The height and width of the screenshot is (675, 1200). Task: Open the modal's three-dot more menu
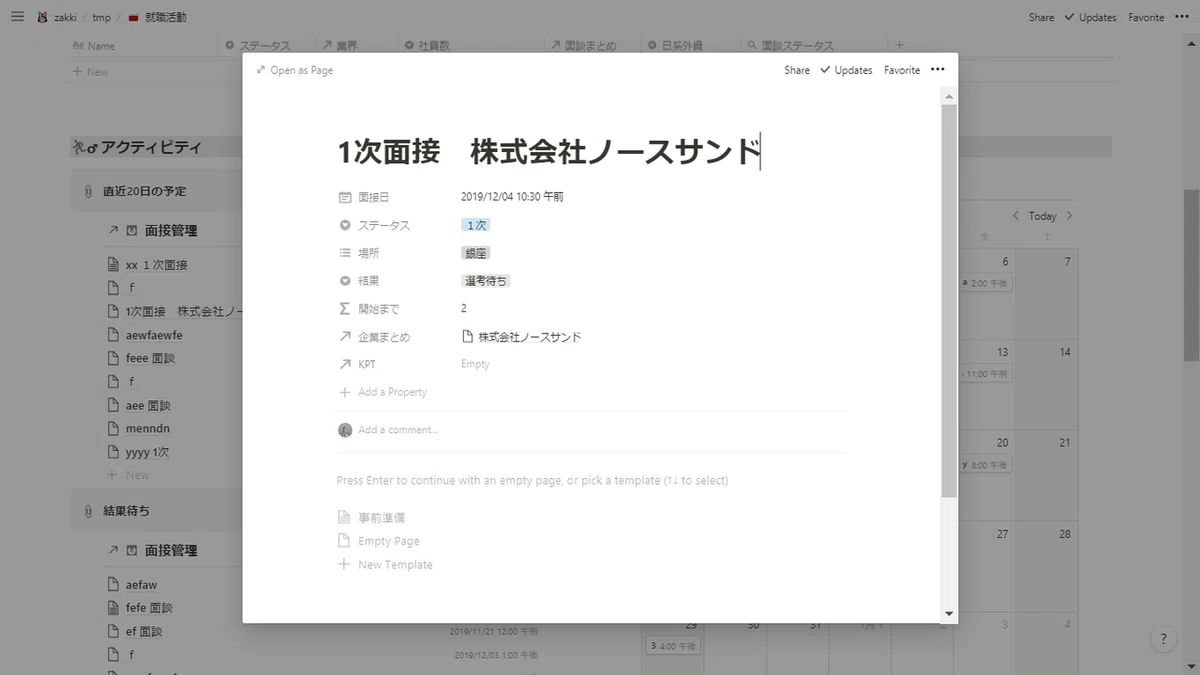[937, 70]
